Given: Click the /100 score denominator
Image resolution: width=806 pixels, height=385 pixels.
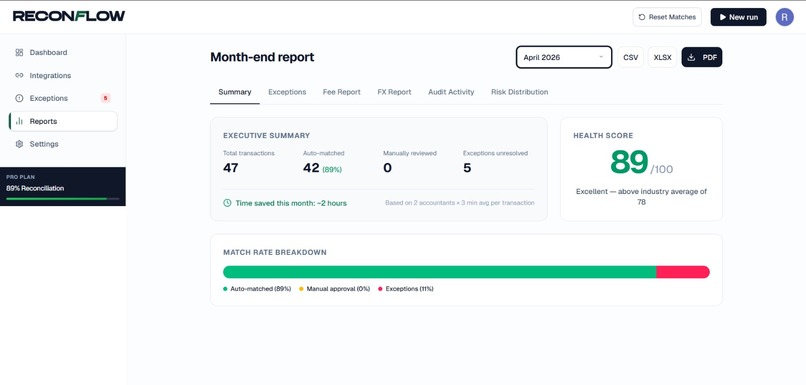Looking at the screenshot, I should pyautogui.click(x=662, y=169).
